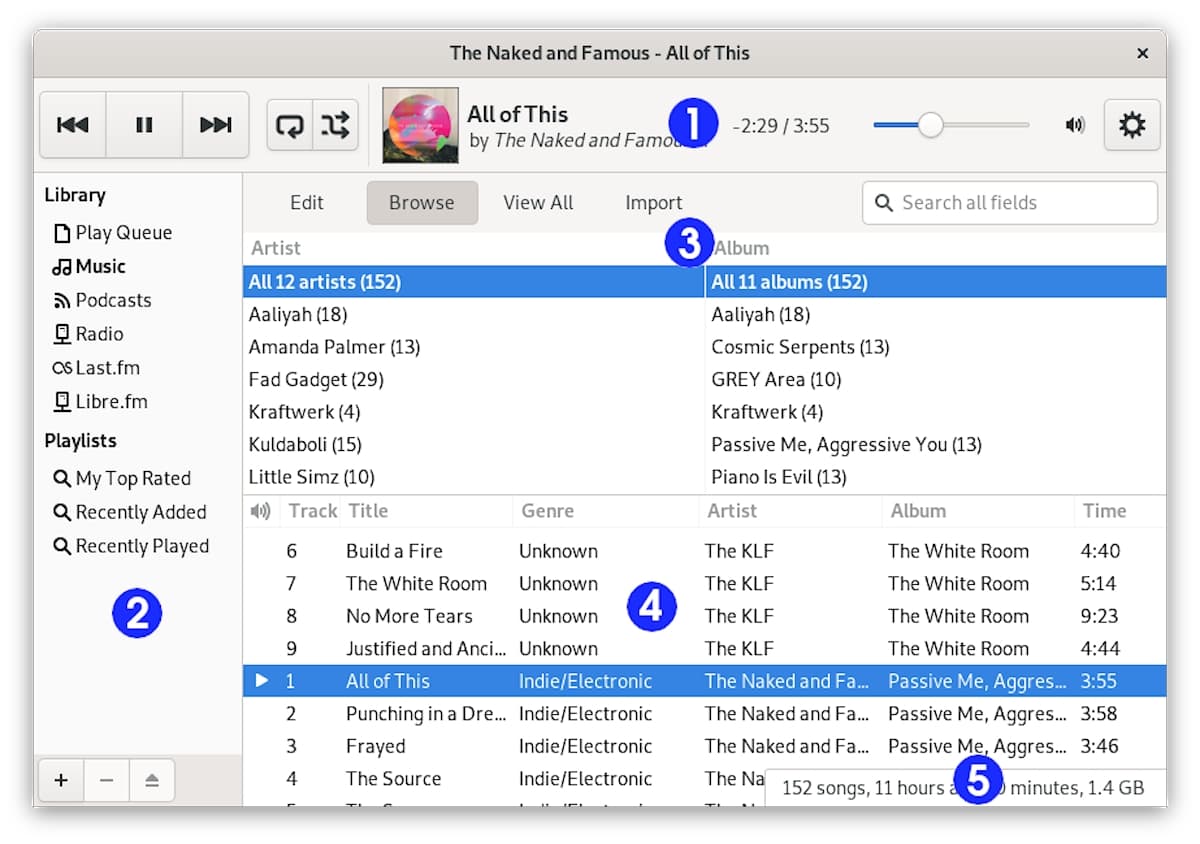Skip to the next track
The height and width of the screenshot is (844, 1200).
(x=216, y=125)
